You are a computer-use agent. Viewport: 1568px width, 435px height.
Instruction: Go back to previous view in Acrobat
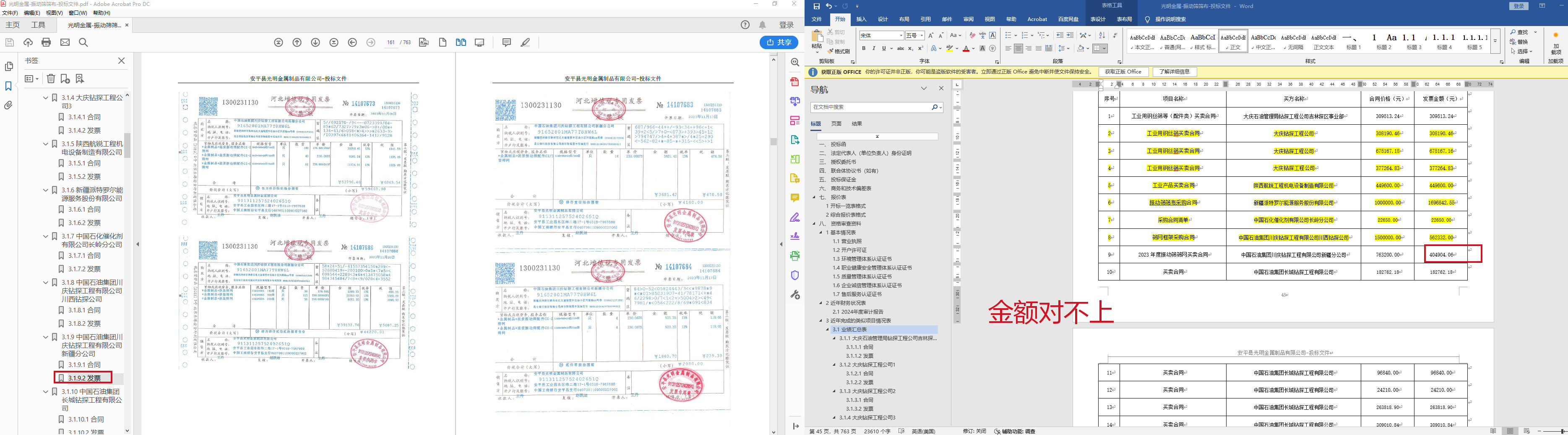[x=352, y=42]
